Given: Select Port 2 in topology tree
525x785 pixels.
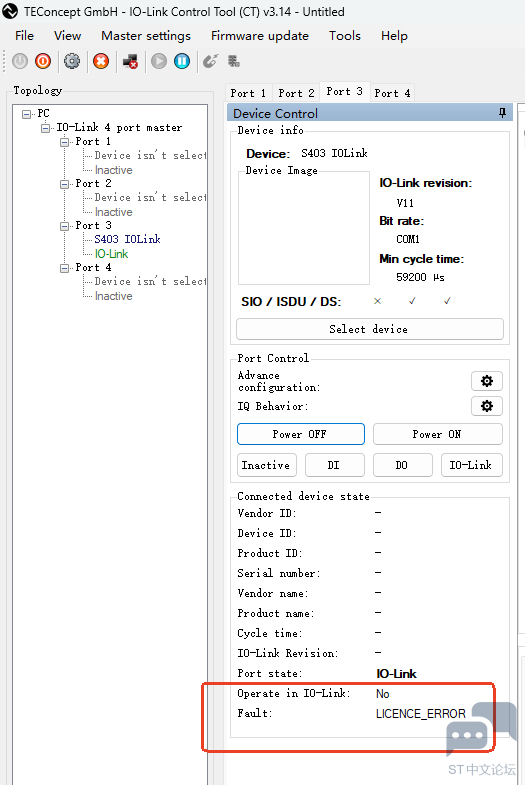Looking at the screenshot, I should click(x=94, y=184).
